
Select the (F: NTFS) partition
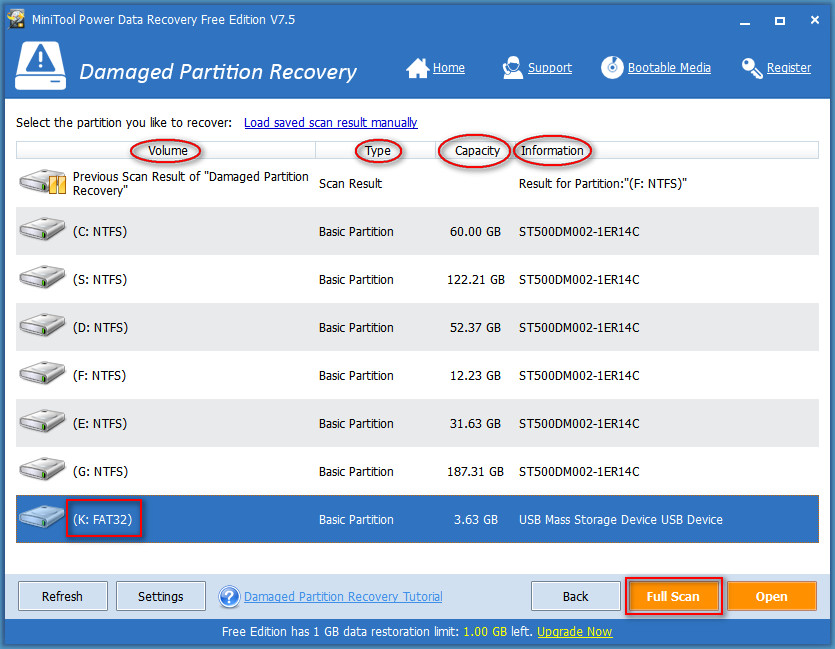coord(417,375)
